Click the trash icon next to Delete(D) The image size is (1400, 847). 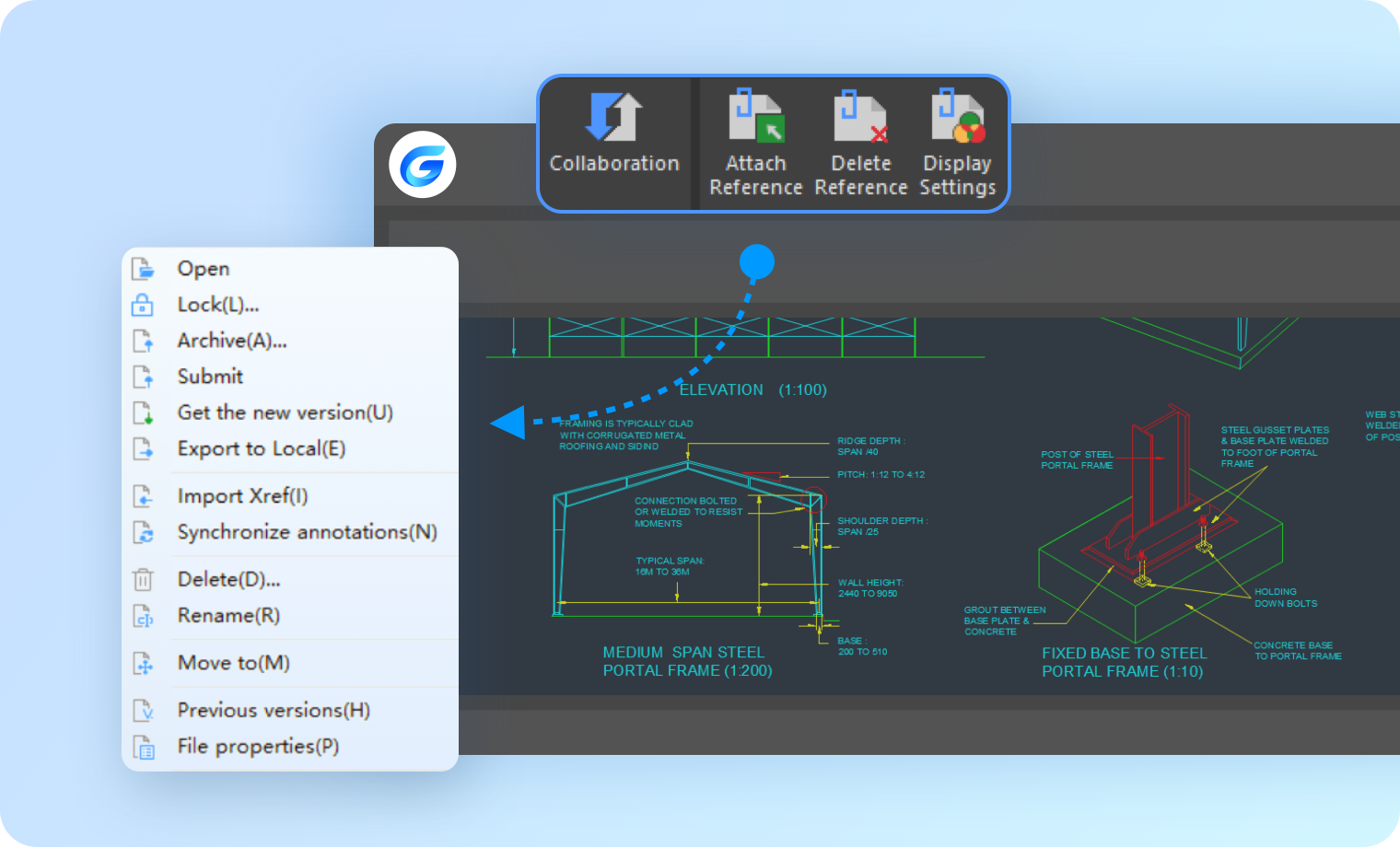click(144, 580)
